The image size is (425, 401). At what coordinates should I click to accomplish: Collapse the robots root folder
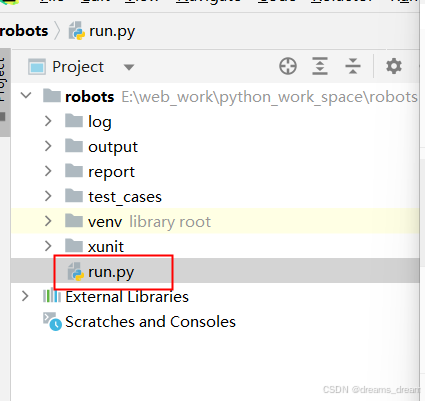[x=26, y=96]
